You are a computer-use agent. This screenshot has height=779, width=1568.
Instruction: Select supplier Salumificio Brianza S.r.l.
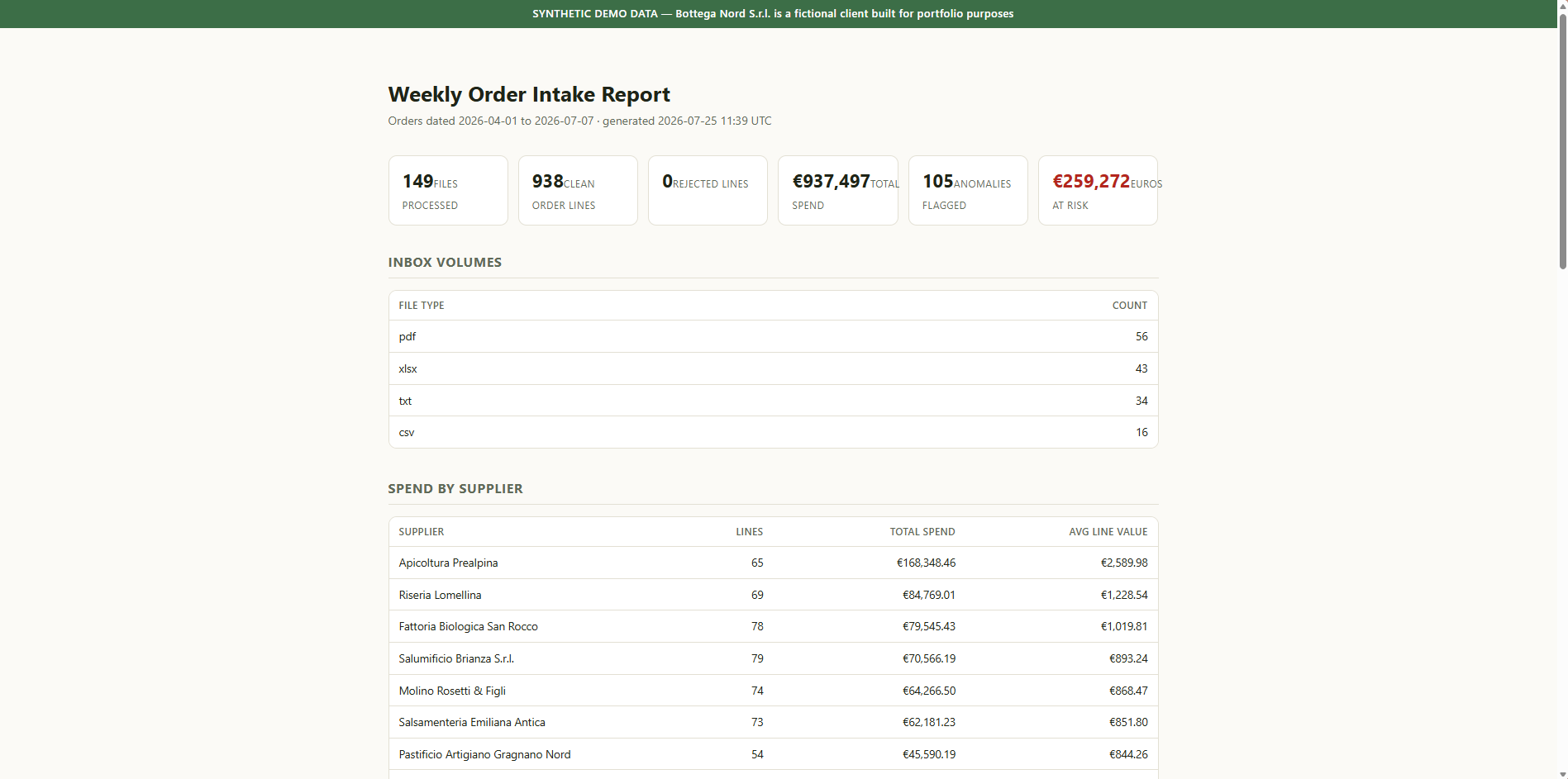coord(456,658)
